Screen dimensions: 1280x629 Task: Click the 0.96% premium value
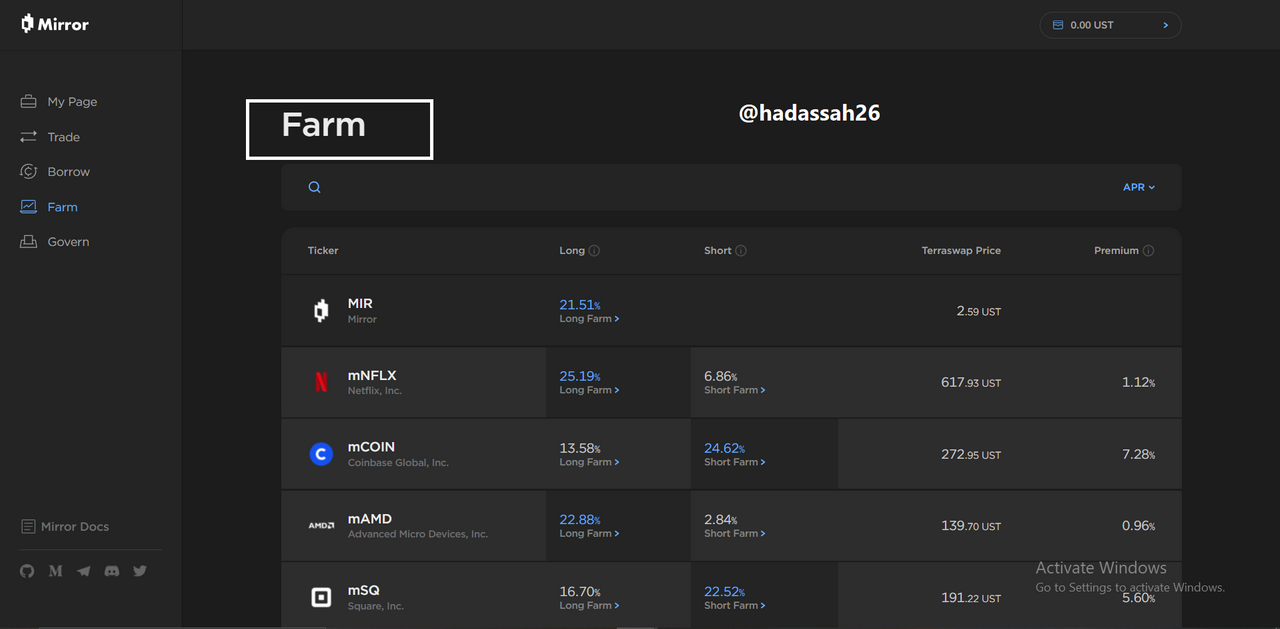[1138, 525]
